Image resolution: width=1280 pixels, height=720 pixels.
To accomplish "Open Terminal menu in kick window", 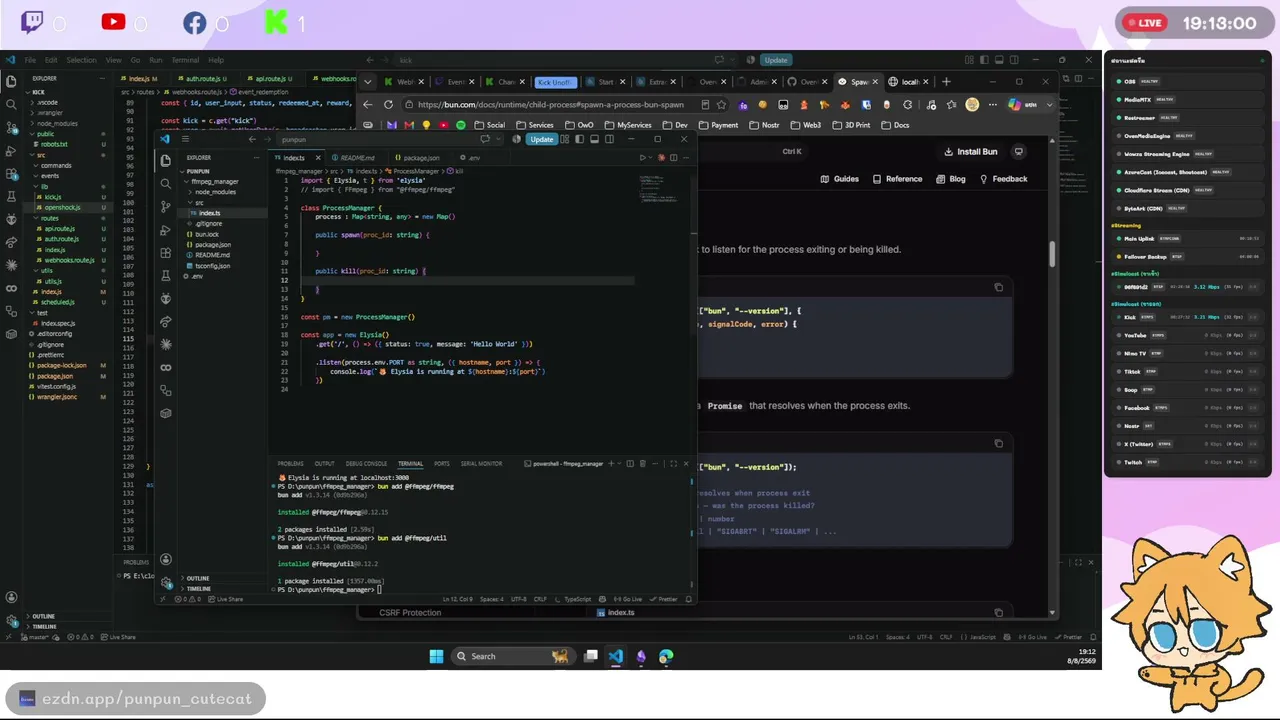I will point(185,60).
